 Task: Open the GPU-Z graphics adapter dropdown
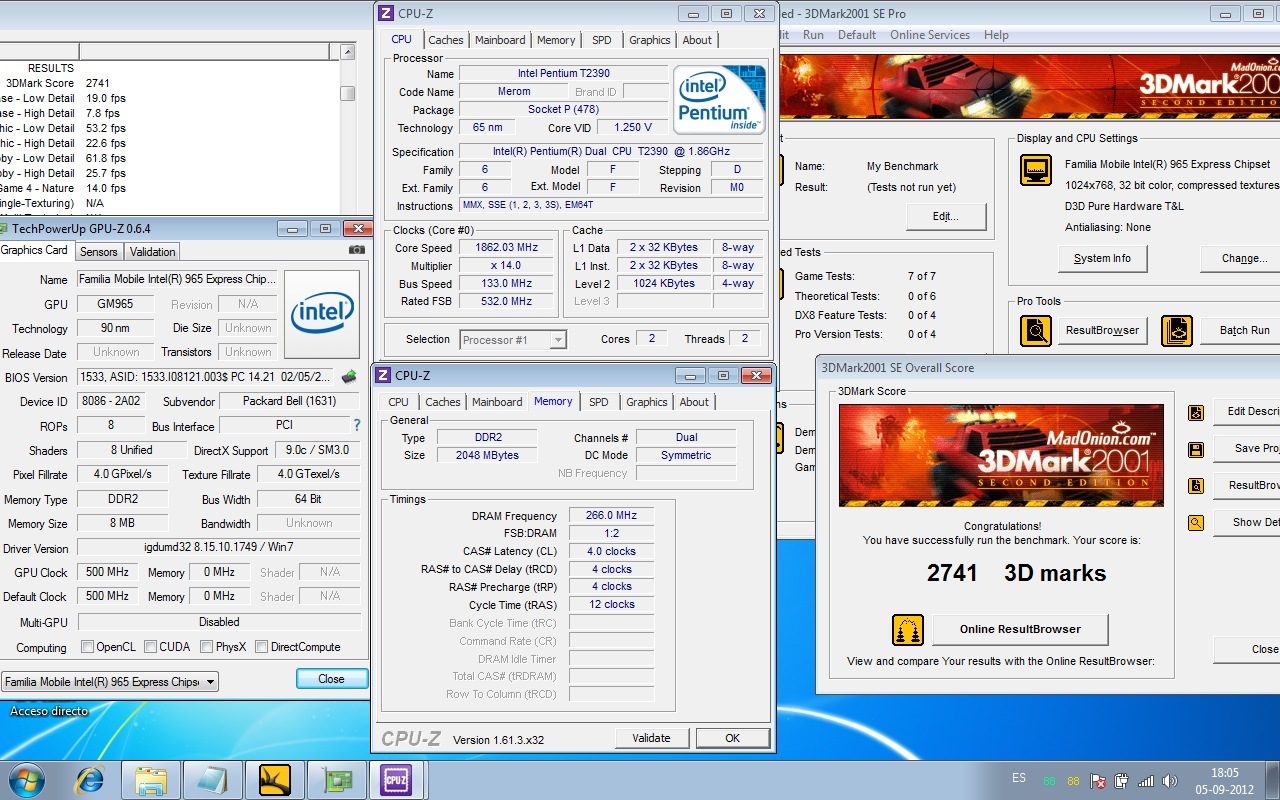tap(110, 682)
